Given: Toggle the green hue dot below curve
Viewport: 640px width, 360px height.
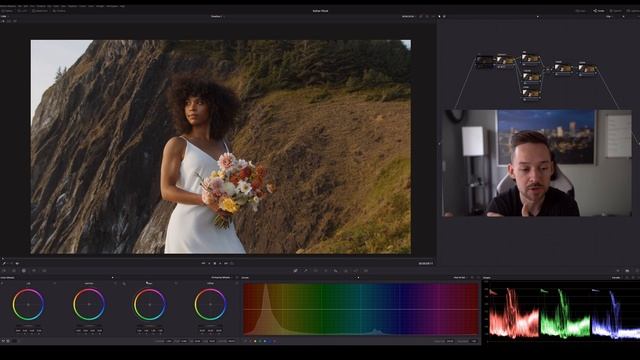Looking at the screenshot, I should 260,341.
